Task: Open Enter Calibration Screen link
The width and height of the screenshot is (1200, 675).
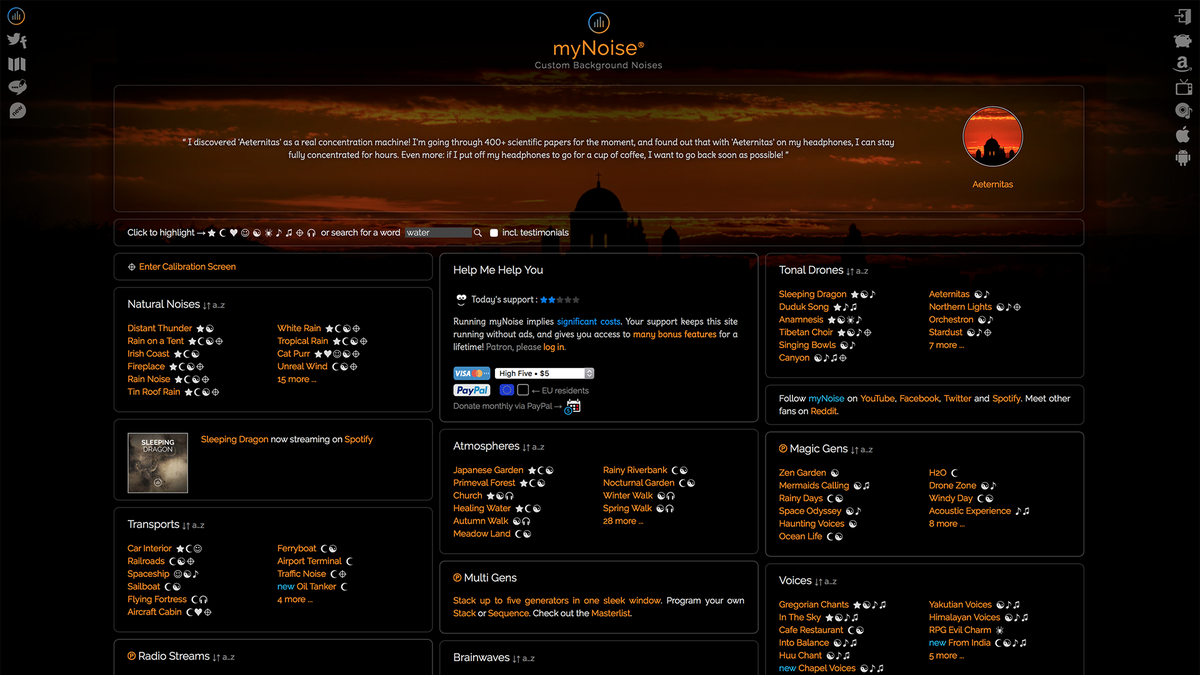Action: coord(187,267)
